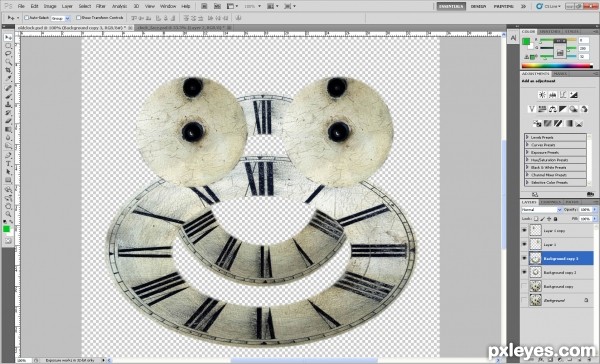
Task: Select the Type tool
Action: click(x=8, y=164)
